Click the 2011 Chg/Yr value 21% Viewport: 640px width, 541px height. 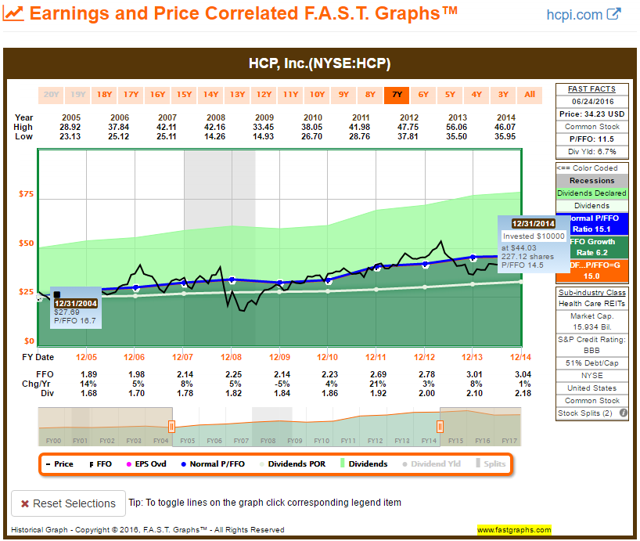[378, 384]
